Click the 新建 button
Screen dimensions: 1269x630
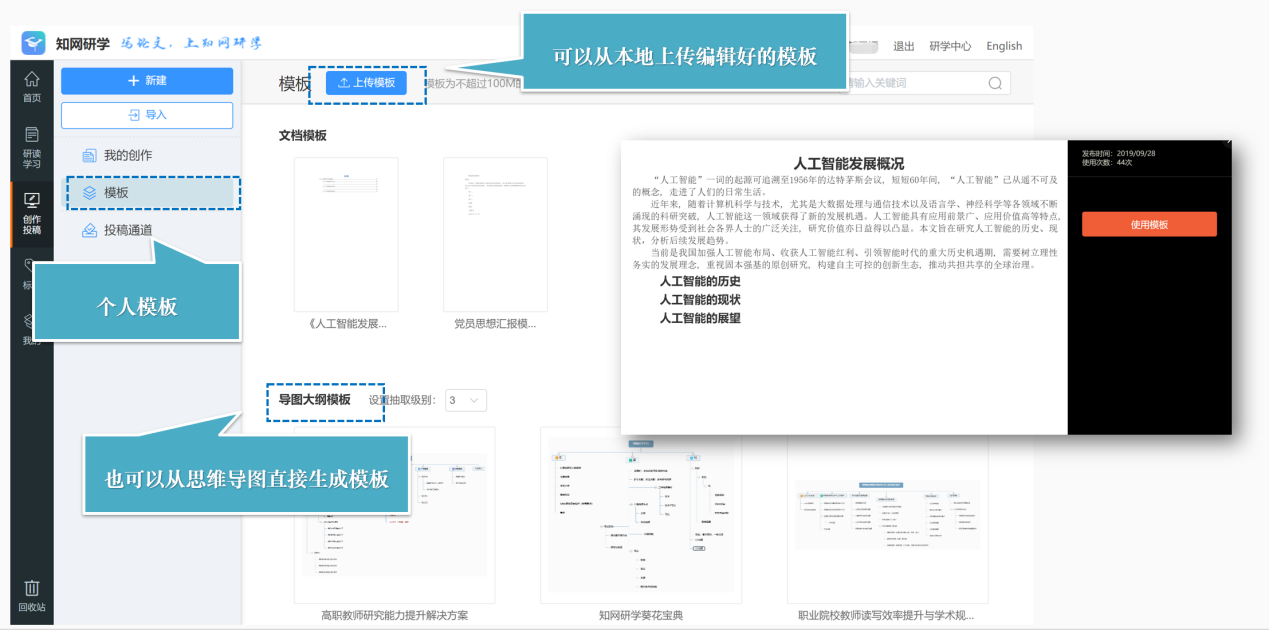point(147,81)
